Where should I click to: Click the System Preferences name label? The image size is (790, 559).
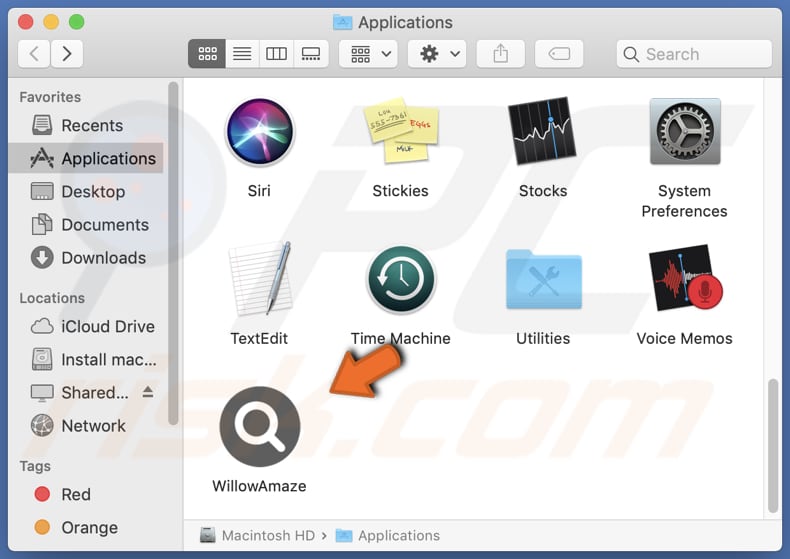684,201
